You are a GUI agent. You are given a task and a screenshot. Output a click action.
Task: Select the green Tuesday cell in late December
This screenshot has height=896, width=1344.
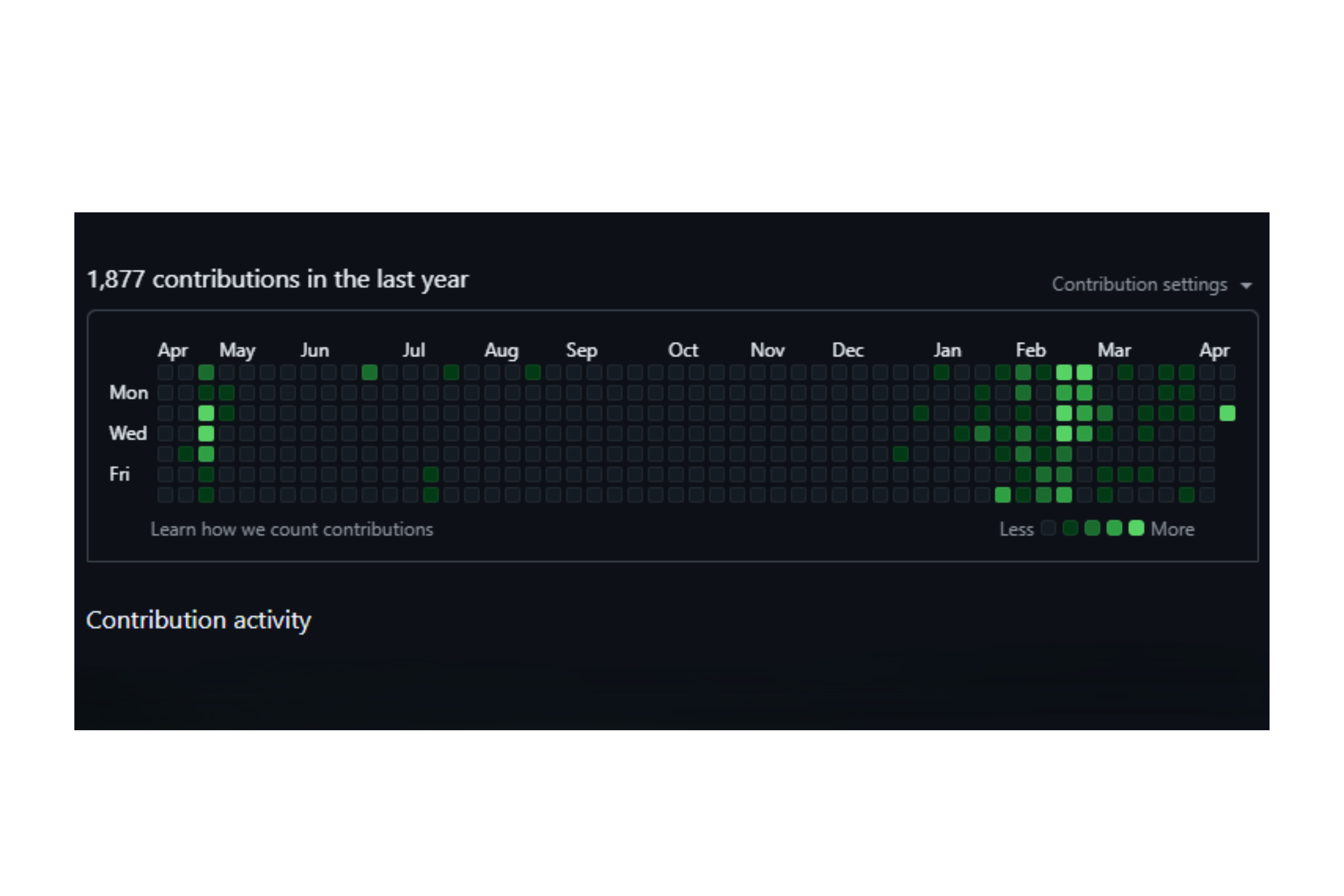coord(921,413)
